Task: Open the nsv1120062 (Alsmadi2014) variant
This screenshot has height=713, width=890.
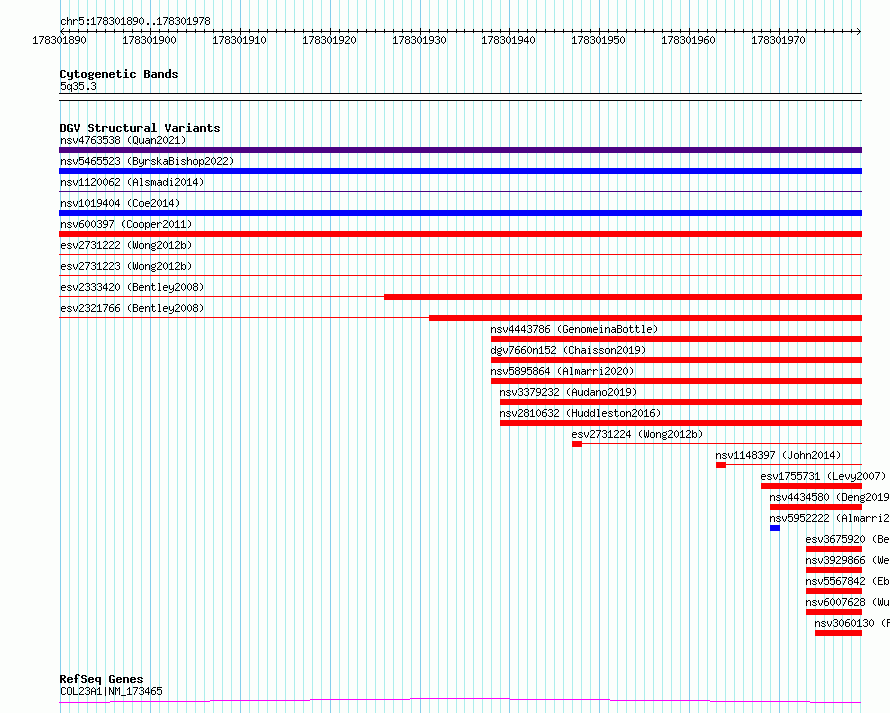Action: (x=132, y=182)
